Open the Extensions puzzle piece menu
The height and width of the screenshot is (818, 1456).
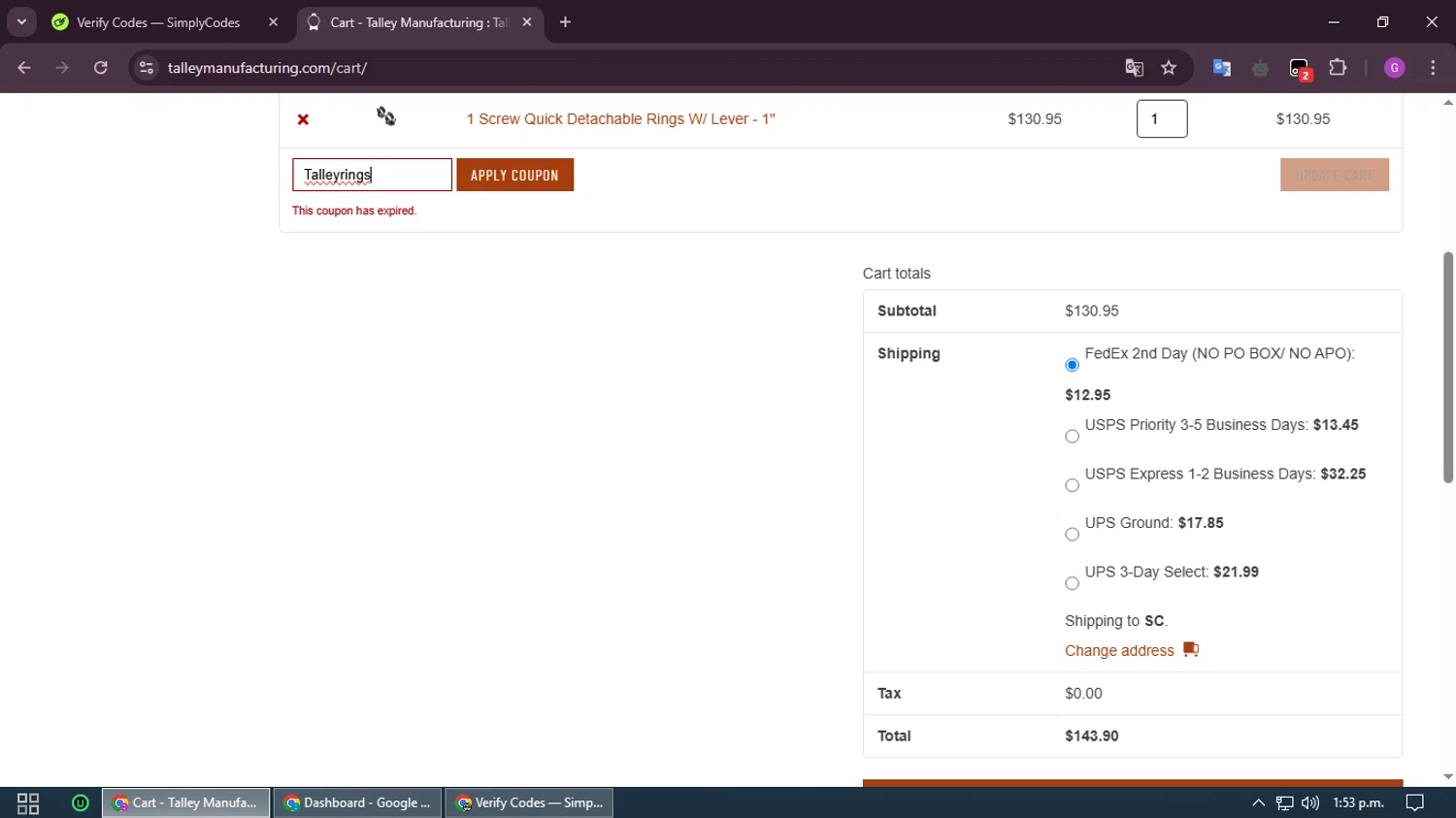click(x=1339, y=68)
